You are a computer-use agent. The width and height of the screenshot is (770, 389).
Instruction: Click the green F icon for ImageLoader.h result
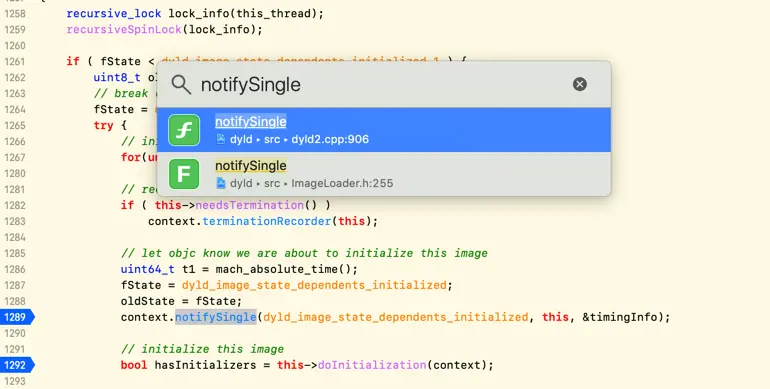point(184,174)
